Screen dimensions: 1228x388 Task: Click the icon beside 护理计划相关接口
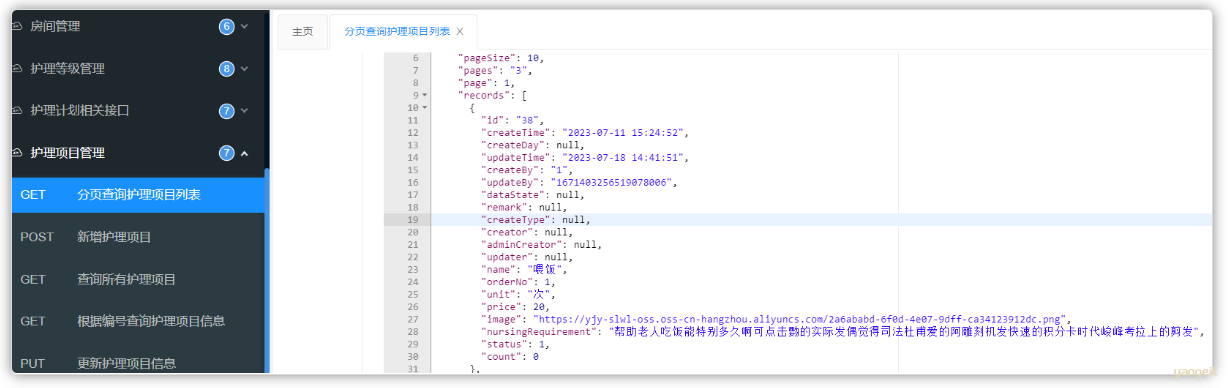[x=16, y=110]
